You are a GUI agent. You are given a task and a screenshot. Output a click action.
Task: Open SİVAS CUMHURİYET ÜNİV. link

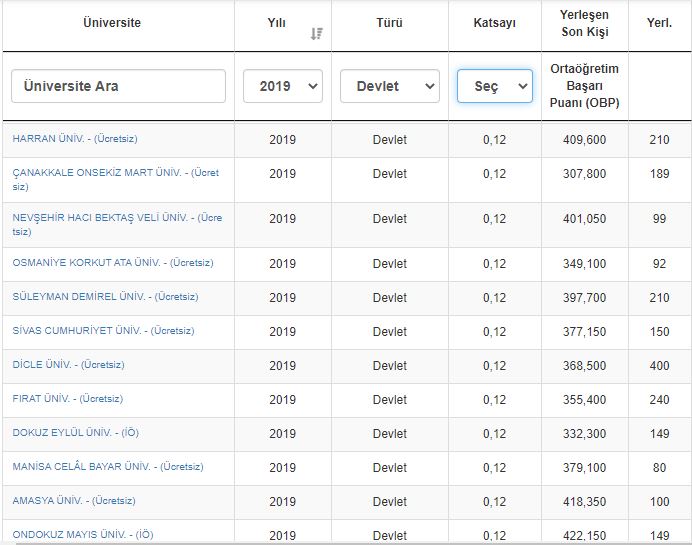click(x=103, y=331)
